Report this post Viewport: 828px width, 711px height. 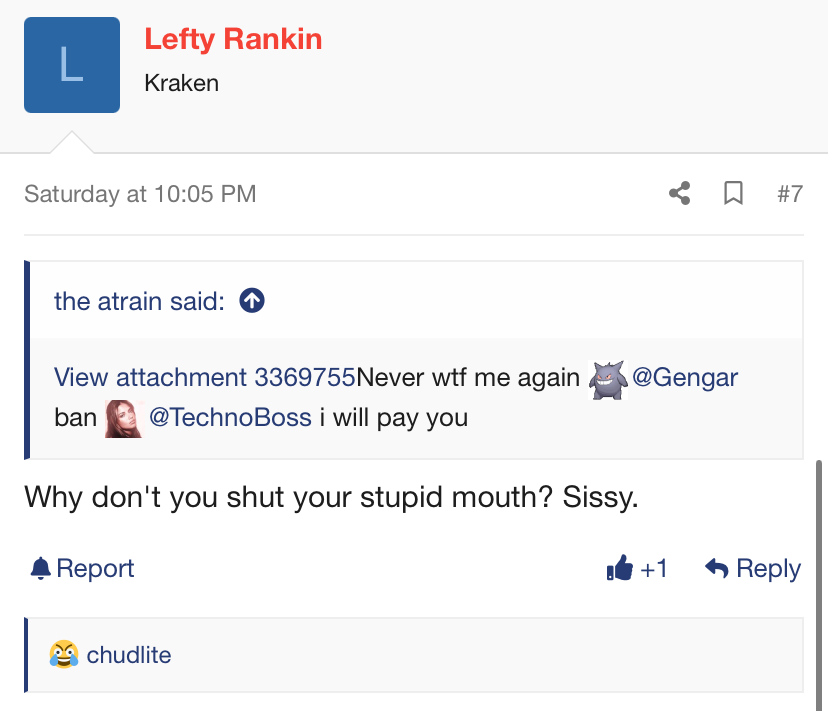pyautogui.click(x=95, y=569)
